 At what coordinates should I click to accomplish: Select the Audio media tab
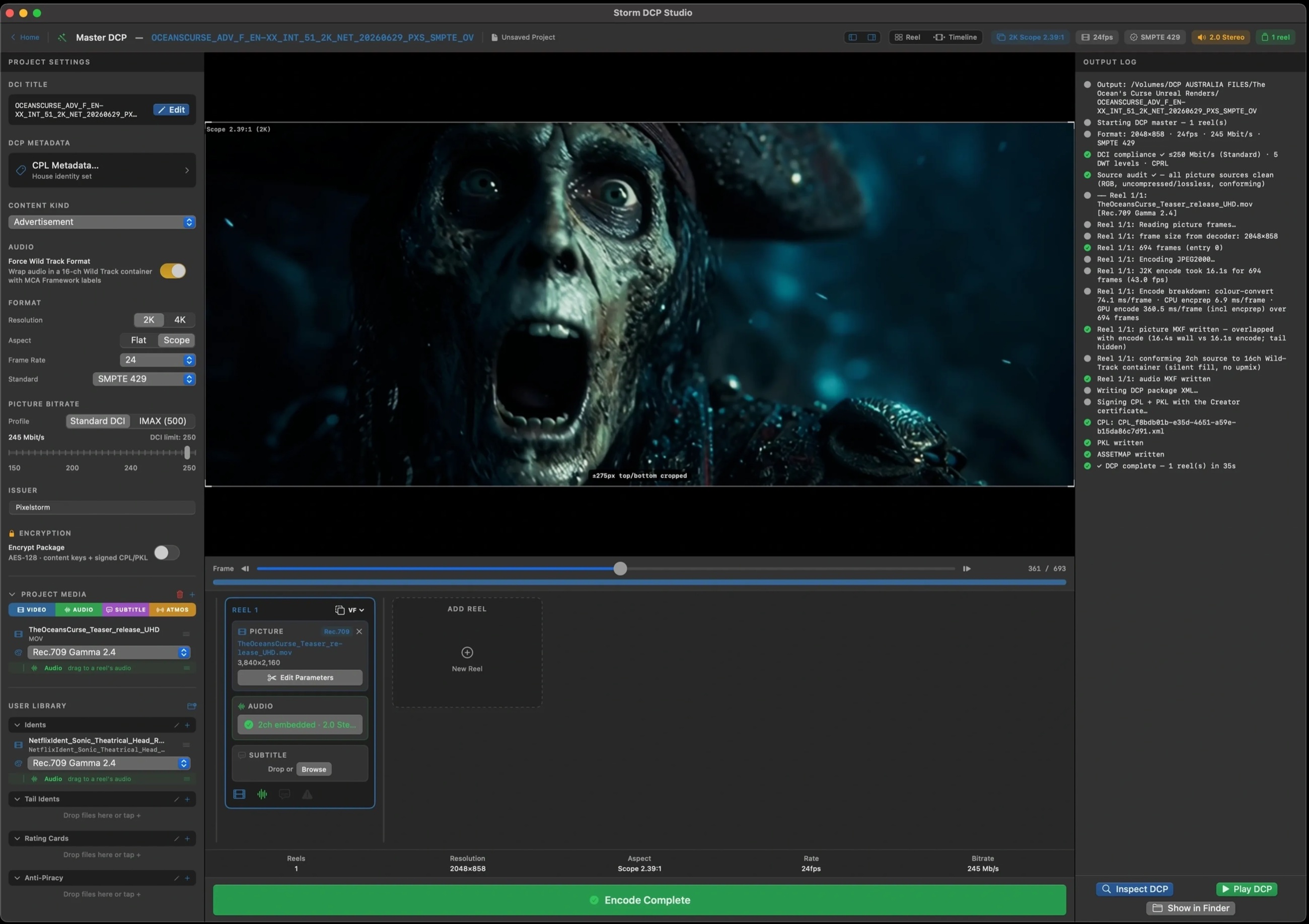pyautogui.click(x=79, y=610)
